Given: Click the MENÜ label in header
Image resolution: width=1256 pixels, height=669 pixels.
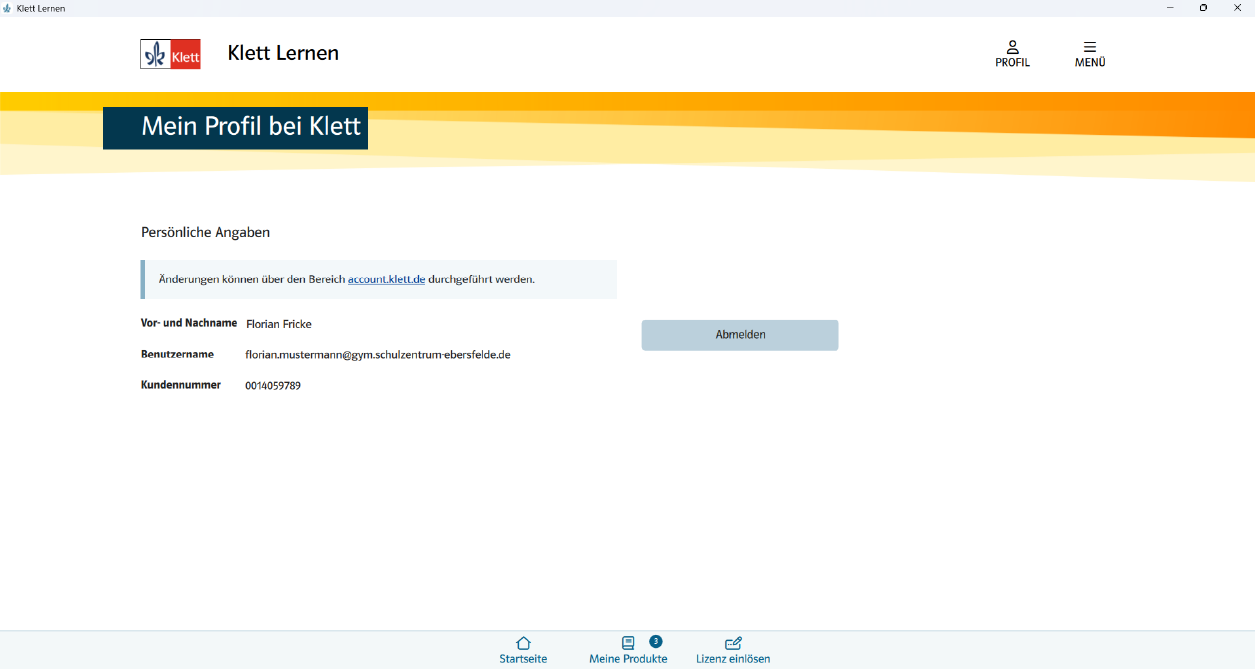Looking at the screenshot, I should pos(1090,62).
